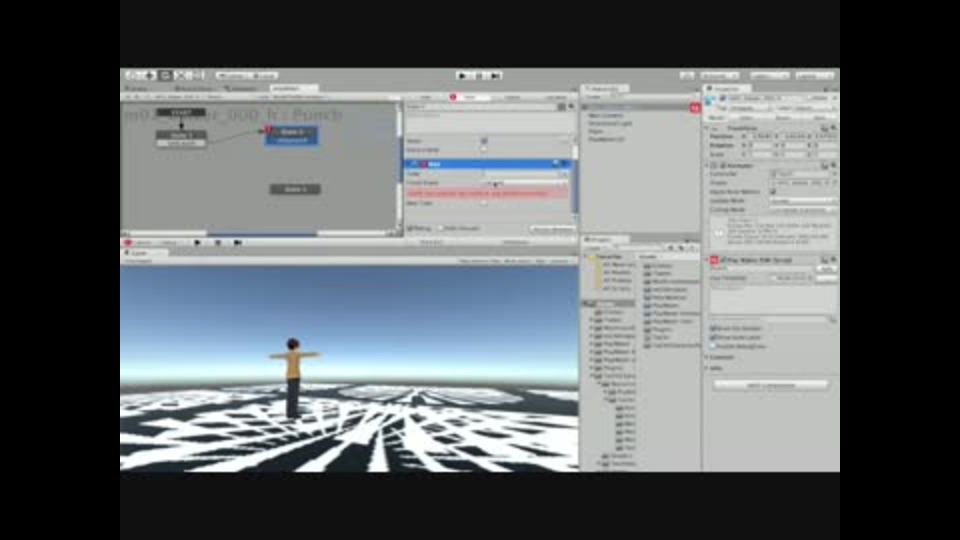
Task: Toggle the Animator component enabled checkbox
Action: point(722,165)
